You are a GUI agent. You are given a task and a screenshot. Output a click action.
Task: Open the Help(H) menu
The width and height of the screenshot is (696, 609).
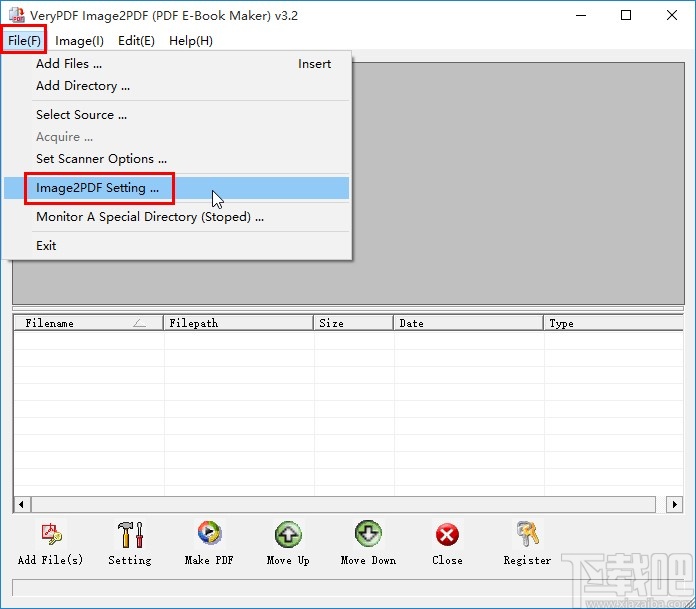[191, 41]
